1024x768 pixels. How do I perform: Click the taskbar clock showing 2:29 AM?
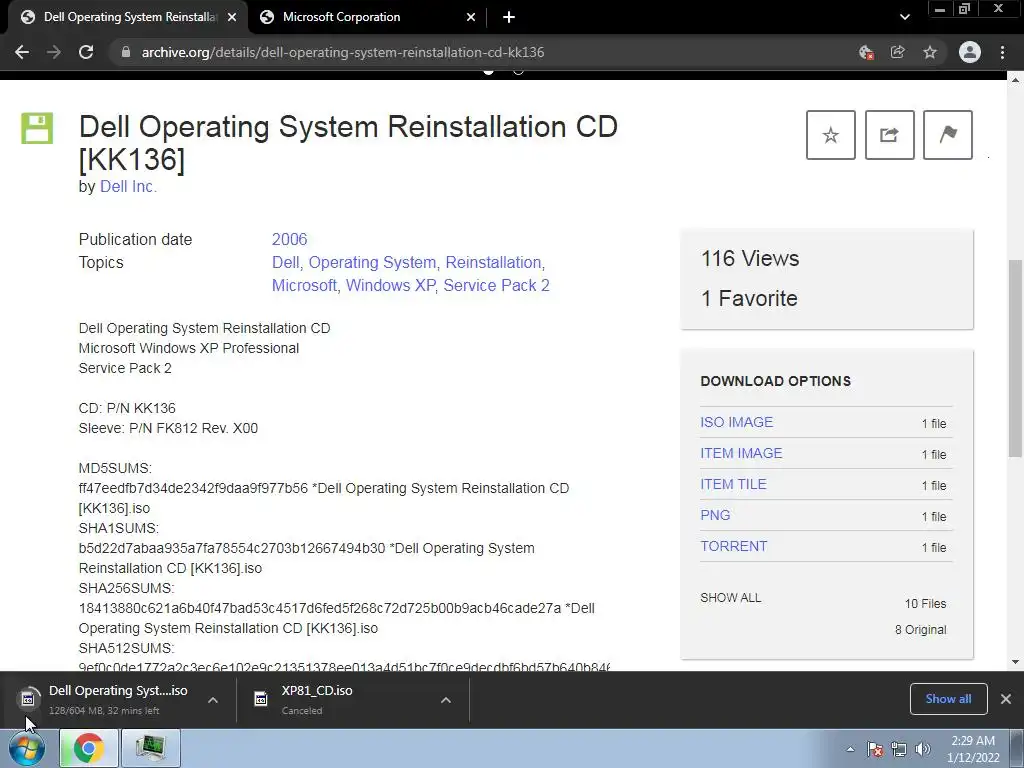coord(973,749)
